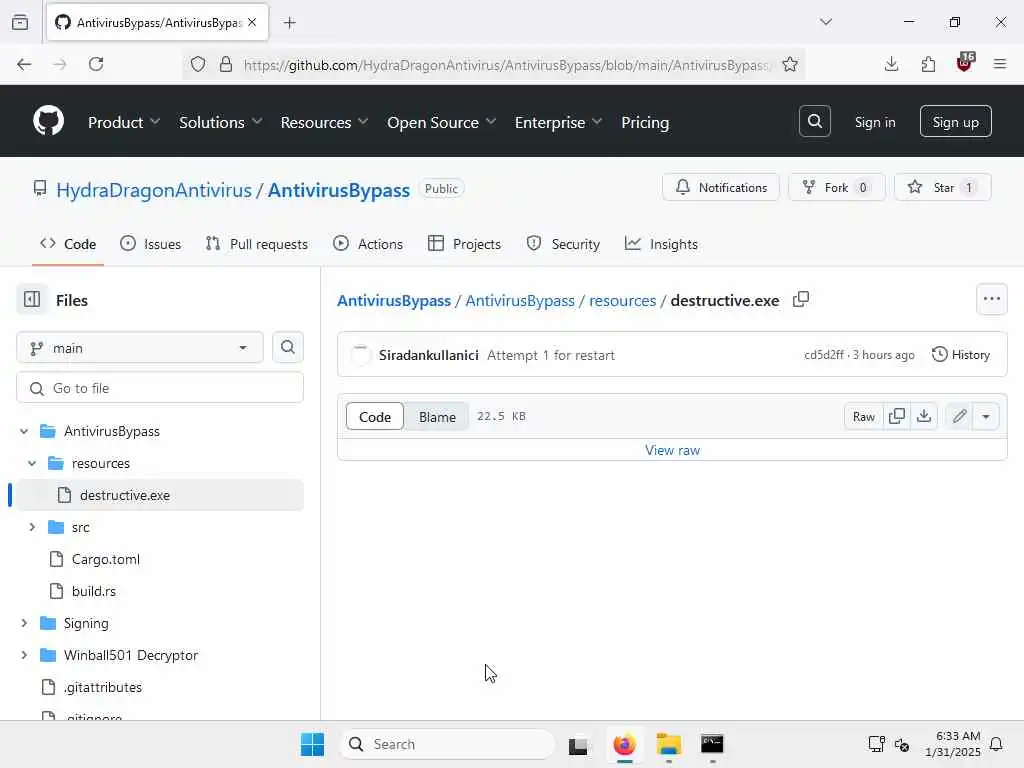Open edit options dropdown arrow beside pencil

pyautogui.click(x=985, y=416)
